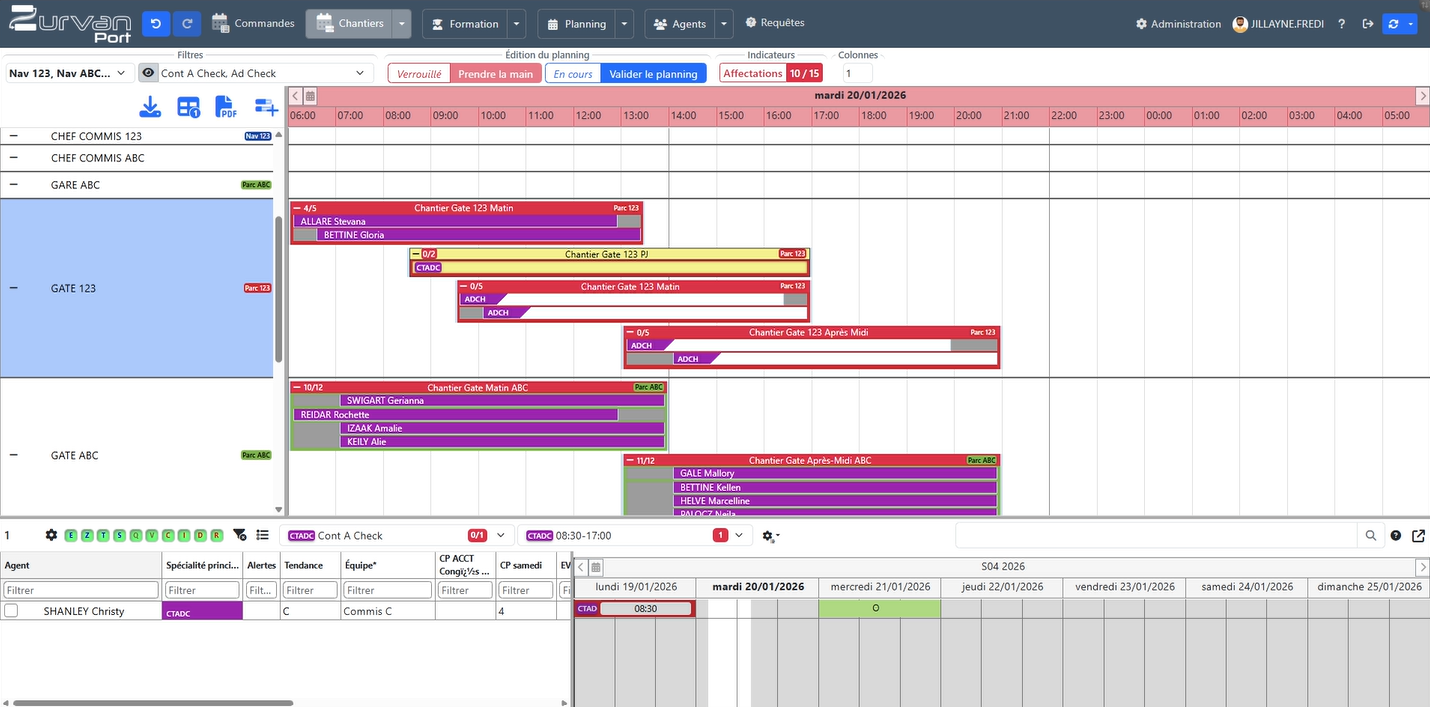Viewport: 1430px width, 707px height.
Task: Clear filters using the funnel icon
Action: 239,535
